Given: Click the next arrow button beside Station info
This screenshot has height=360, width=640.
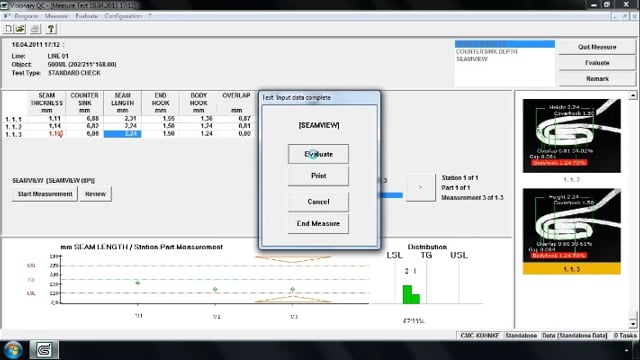Looking at the screenshot, I should 421,187.
